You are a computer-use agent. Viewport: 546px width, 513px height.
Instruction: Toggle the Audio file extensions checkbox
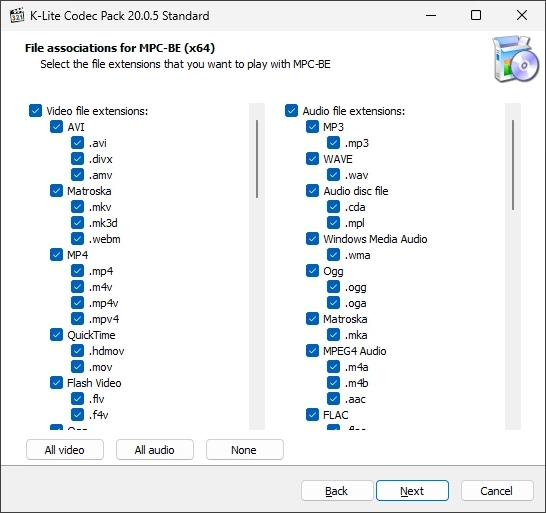point(291,111)
